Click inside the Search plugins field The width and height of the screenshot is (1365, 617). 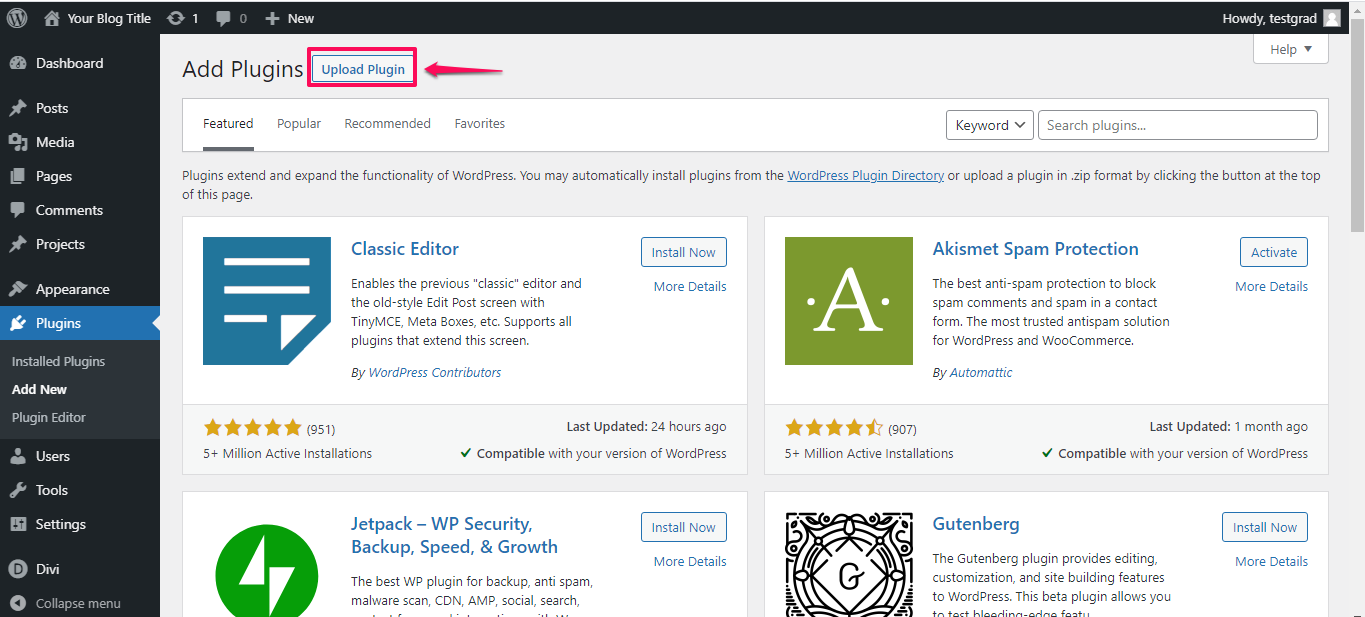(x=1177, y=124)
